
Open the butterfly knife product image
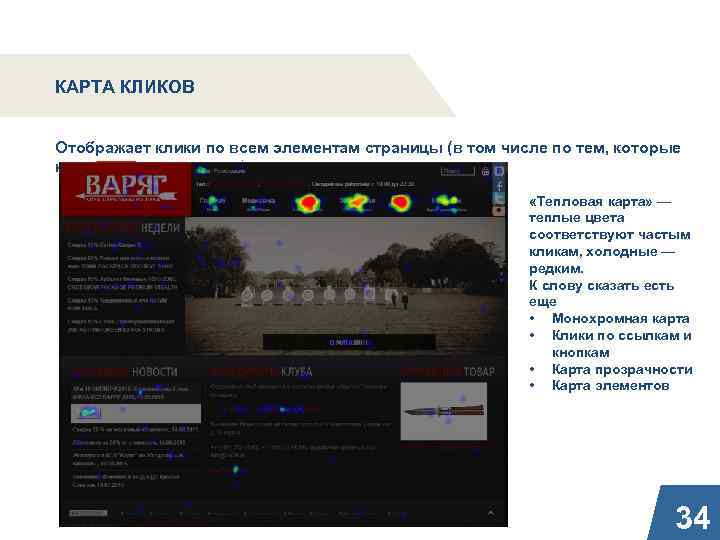444,411
